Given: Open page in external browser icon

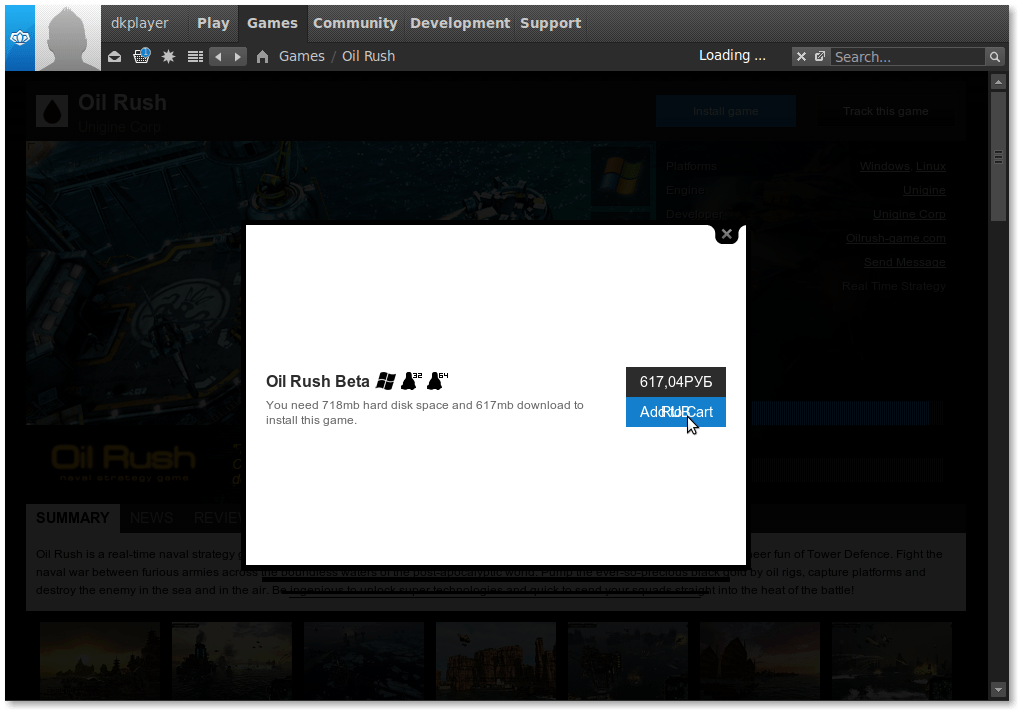Looking at the screenshot, I should point(820,56).
